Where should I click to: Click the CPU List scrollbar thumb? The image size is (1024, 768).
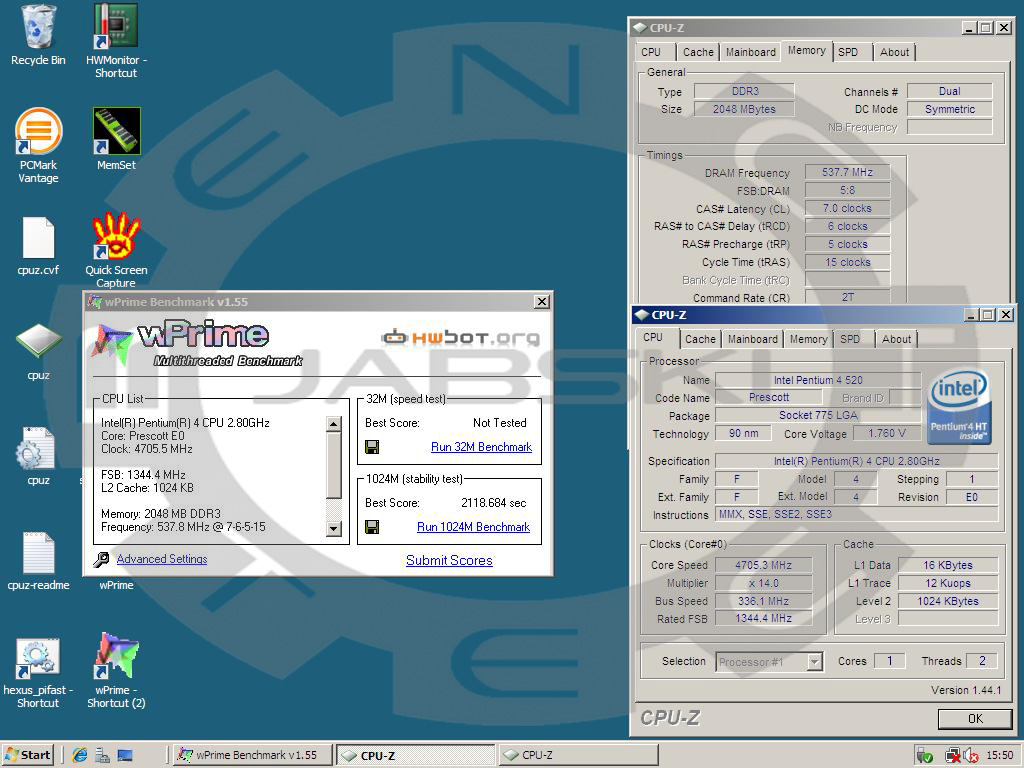[334, 465]
